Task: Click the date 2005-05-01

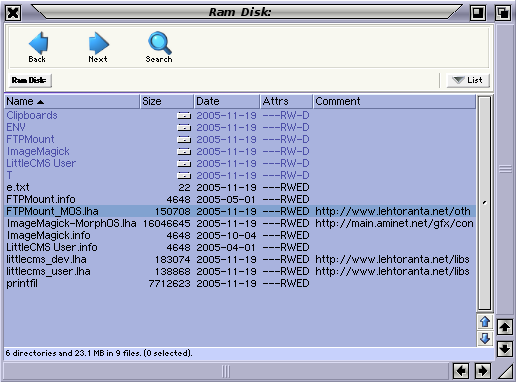Action: (x=226, y=199)
